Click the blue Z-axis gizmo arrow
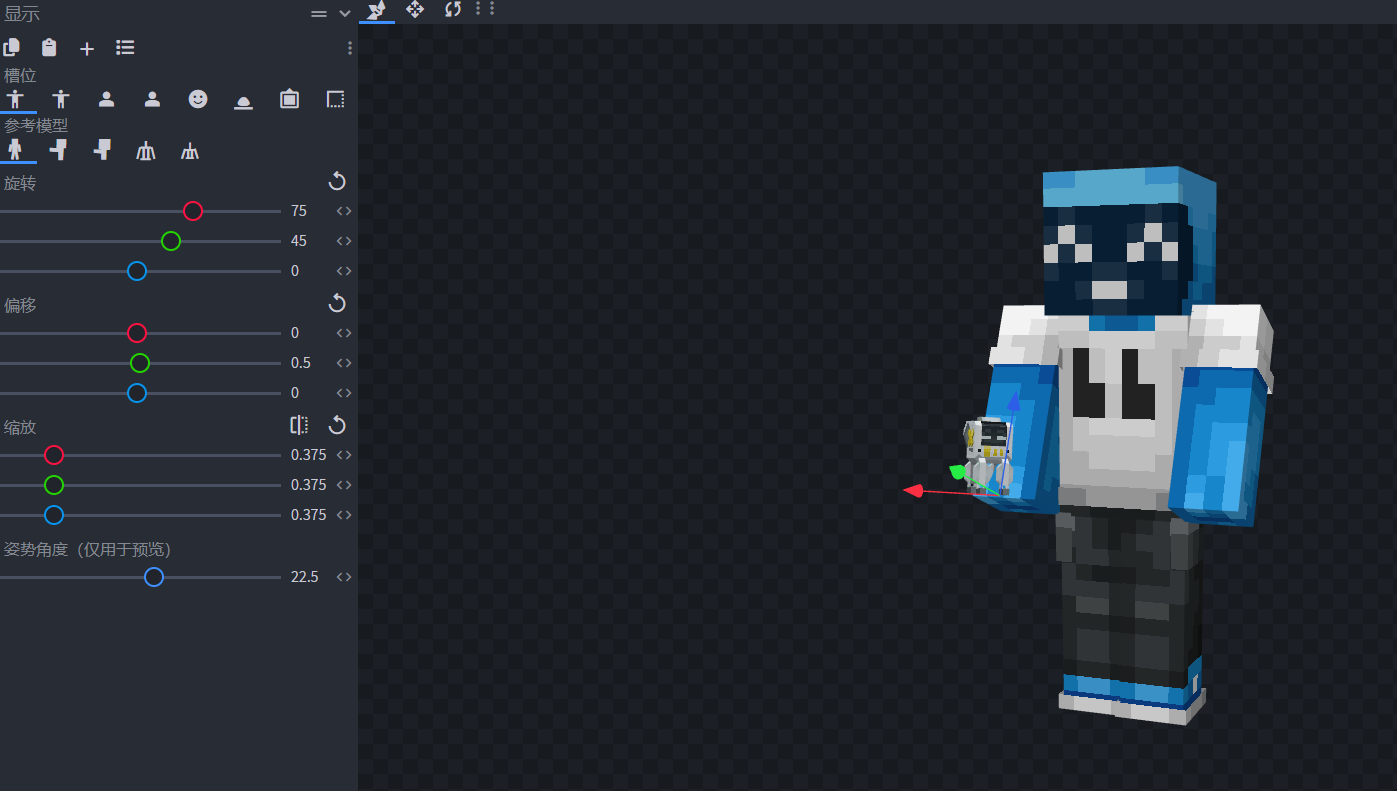1397x791 pixels. 1013,402
